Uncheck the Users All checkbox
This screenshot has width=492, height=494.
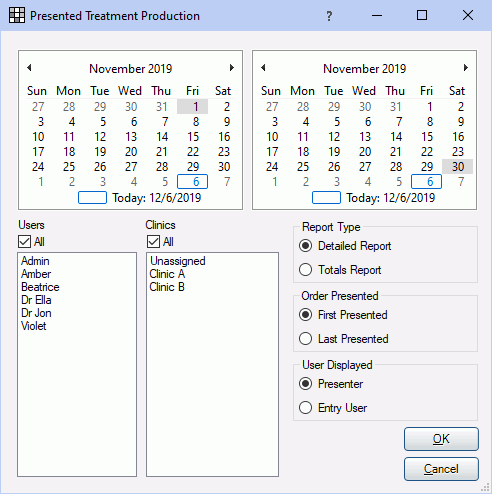(25, 242)
